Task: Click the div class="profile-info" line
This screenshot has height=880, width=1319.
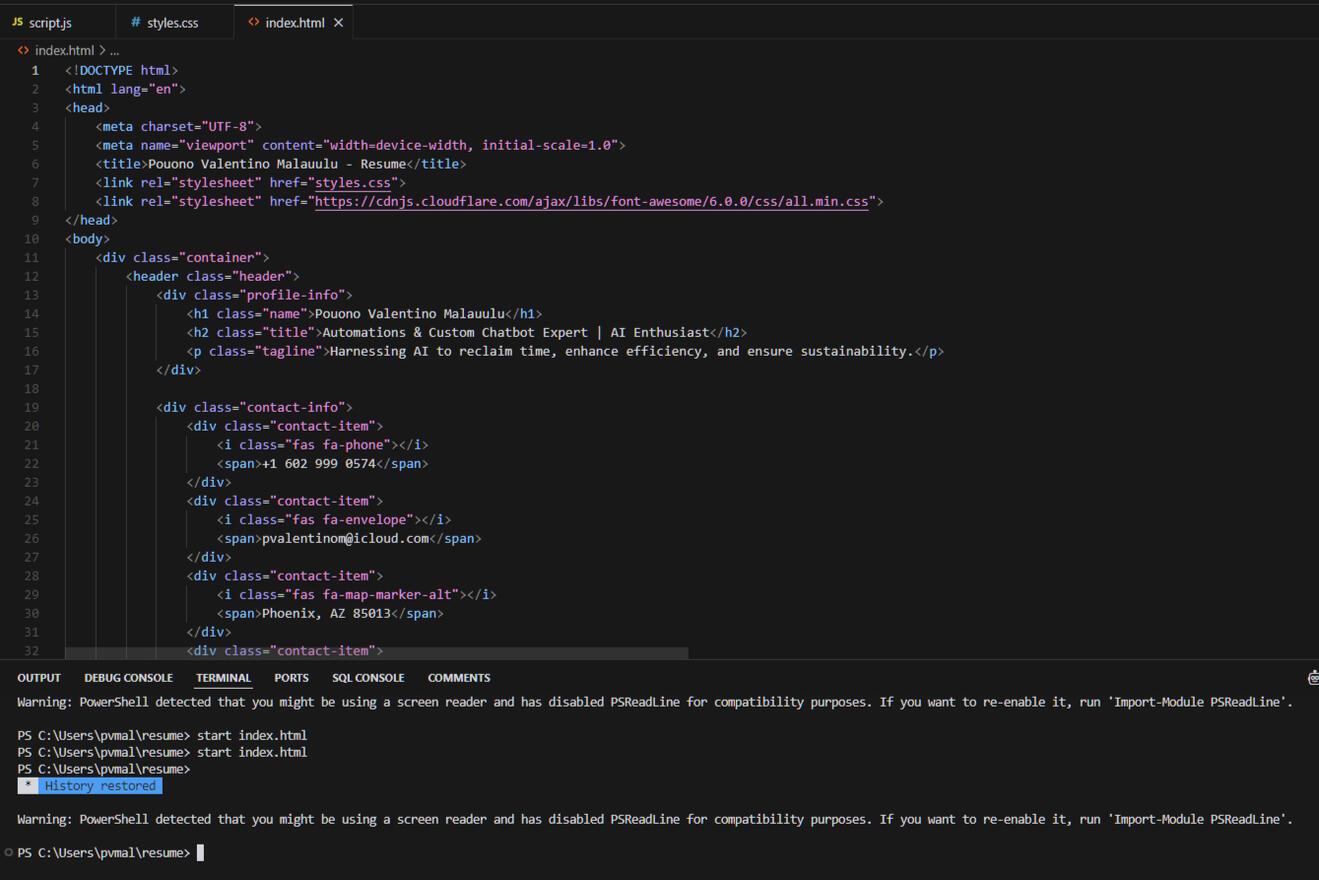Action: click(255, 295)
